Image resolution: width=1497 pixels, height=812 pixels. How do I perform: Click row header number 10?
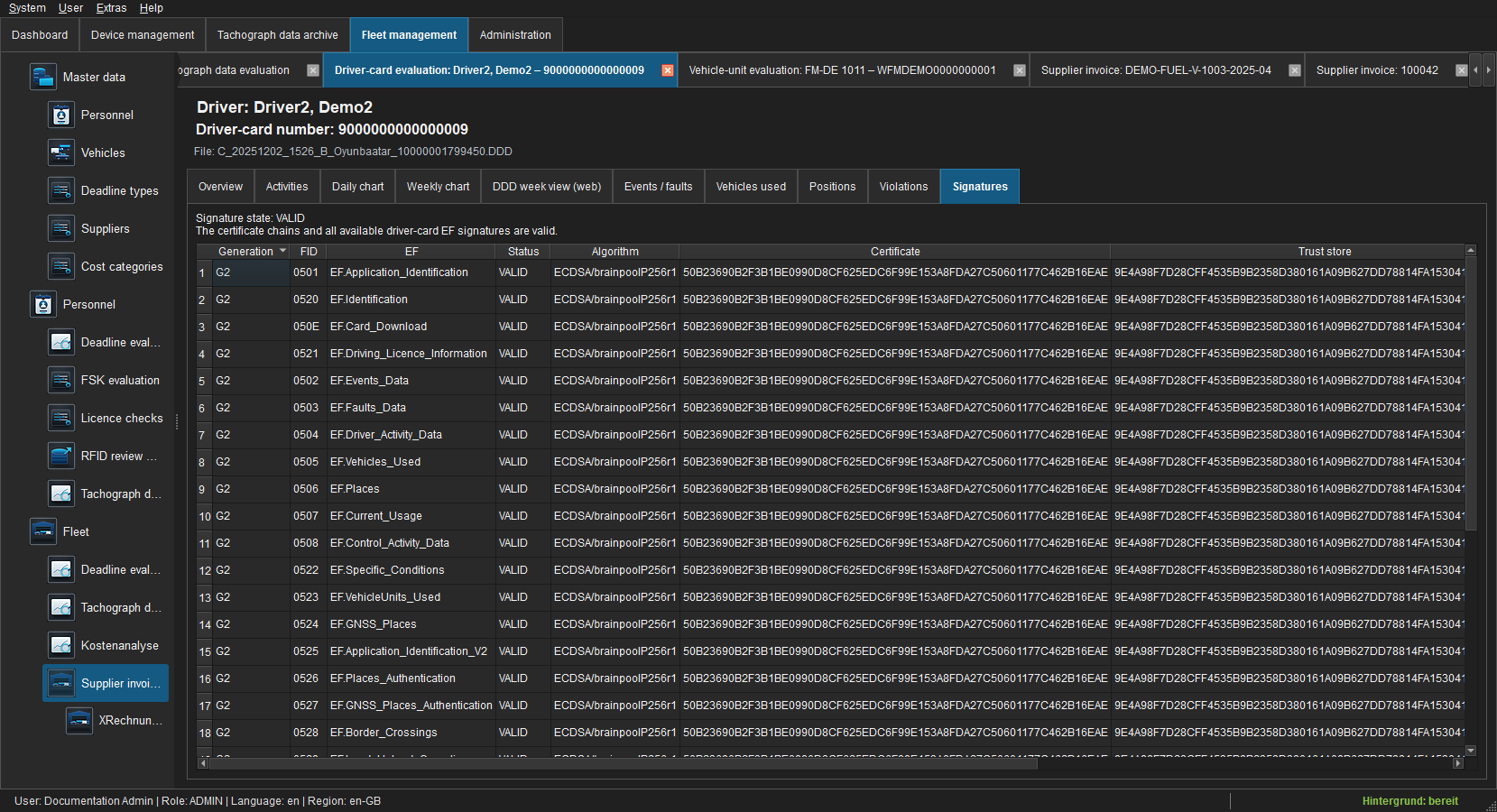(205, 517)
